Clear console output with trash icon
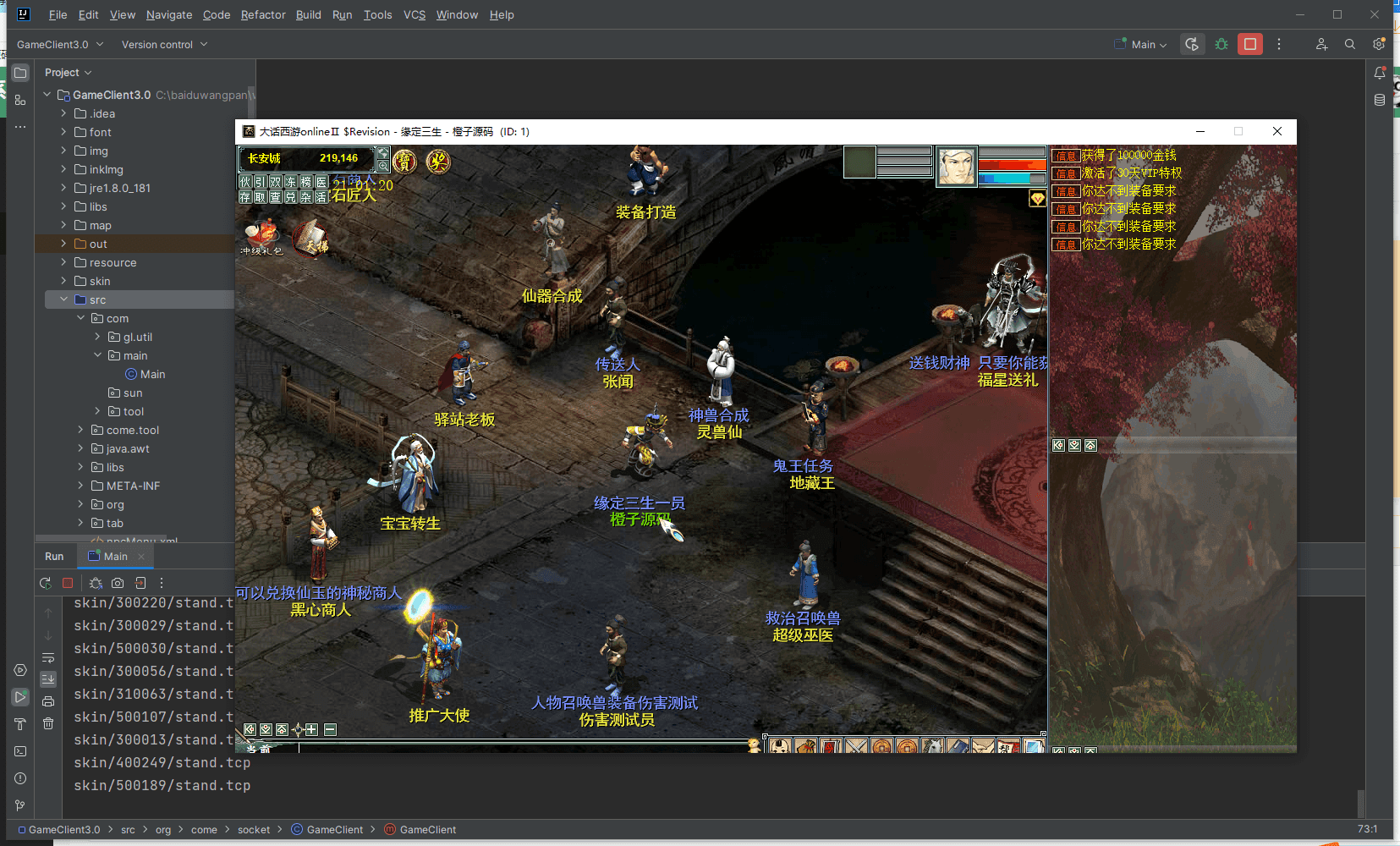The image size is (1400, 846). [x=48, y=723]
